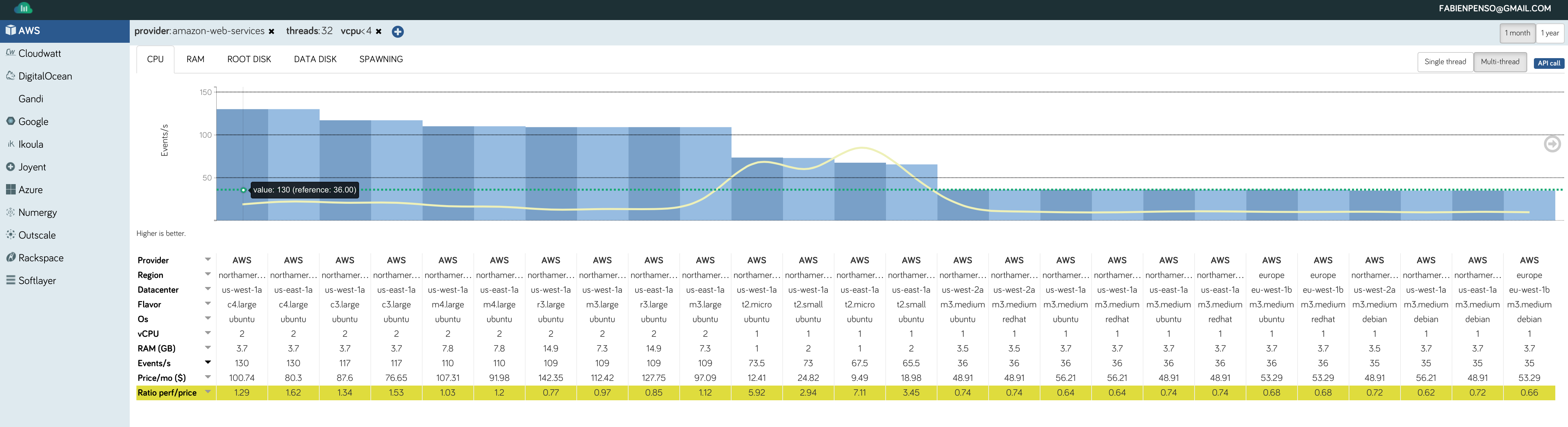Click the Ikoula provider icon

point(10,144)
